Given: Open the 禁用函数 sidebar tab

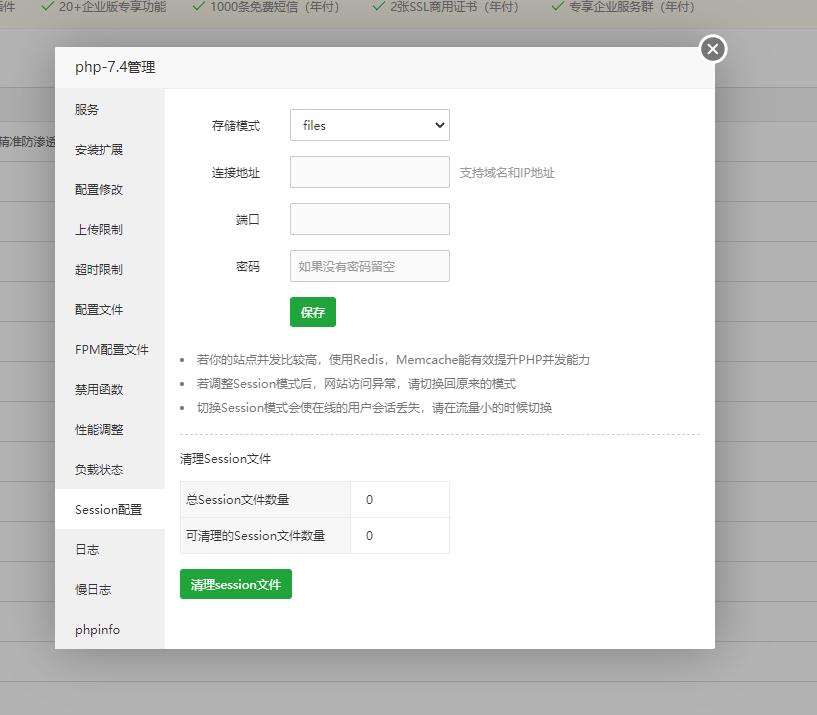Looking at the screenshot, I should pyautogui.click(x=109, y=389).
